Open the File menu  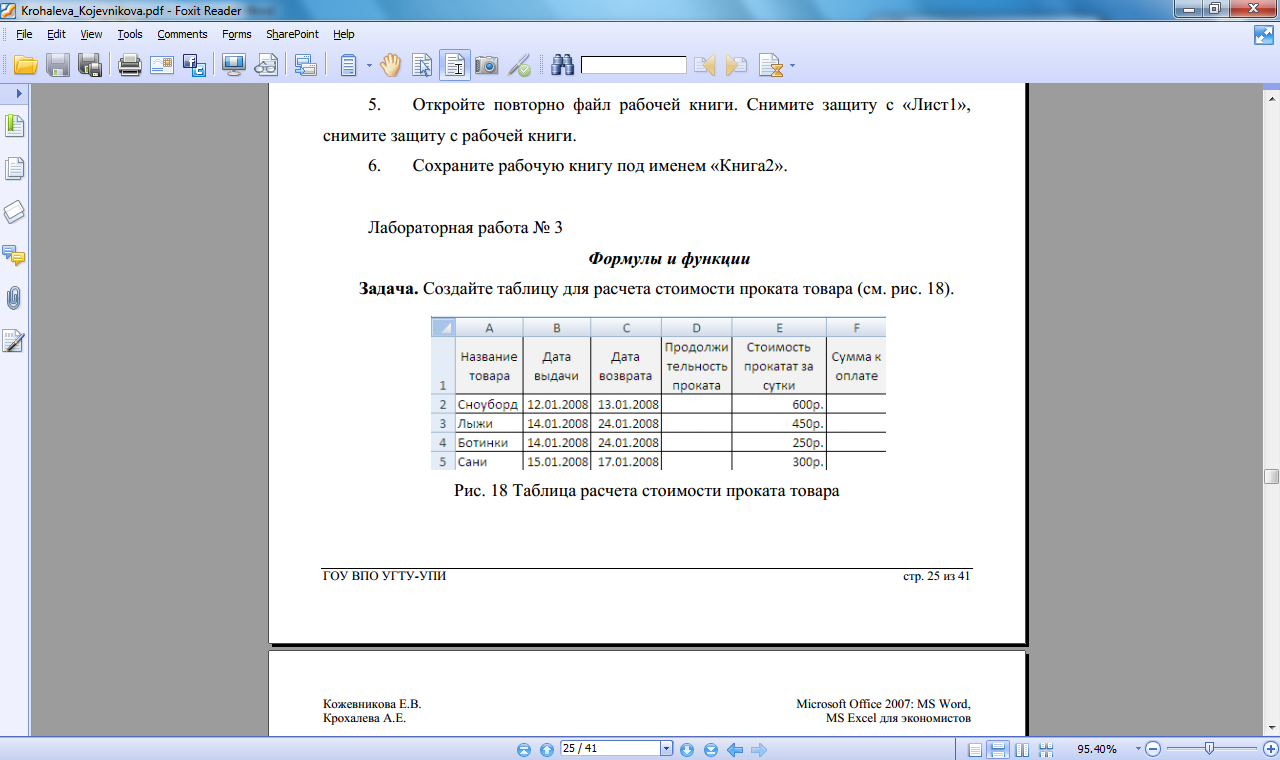coord(24,34)
